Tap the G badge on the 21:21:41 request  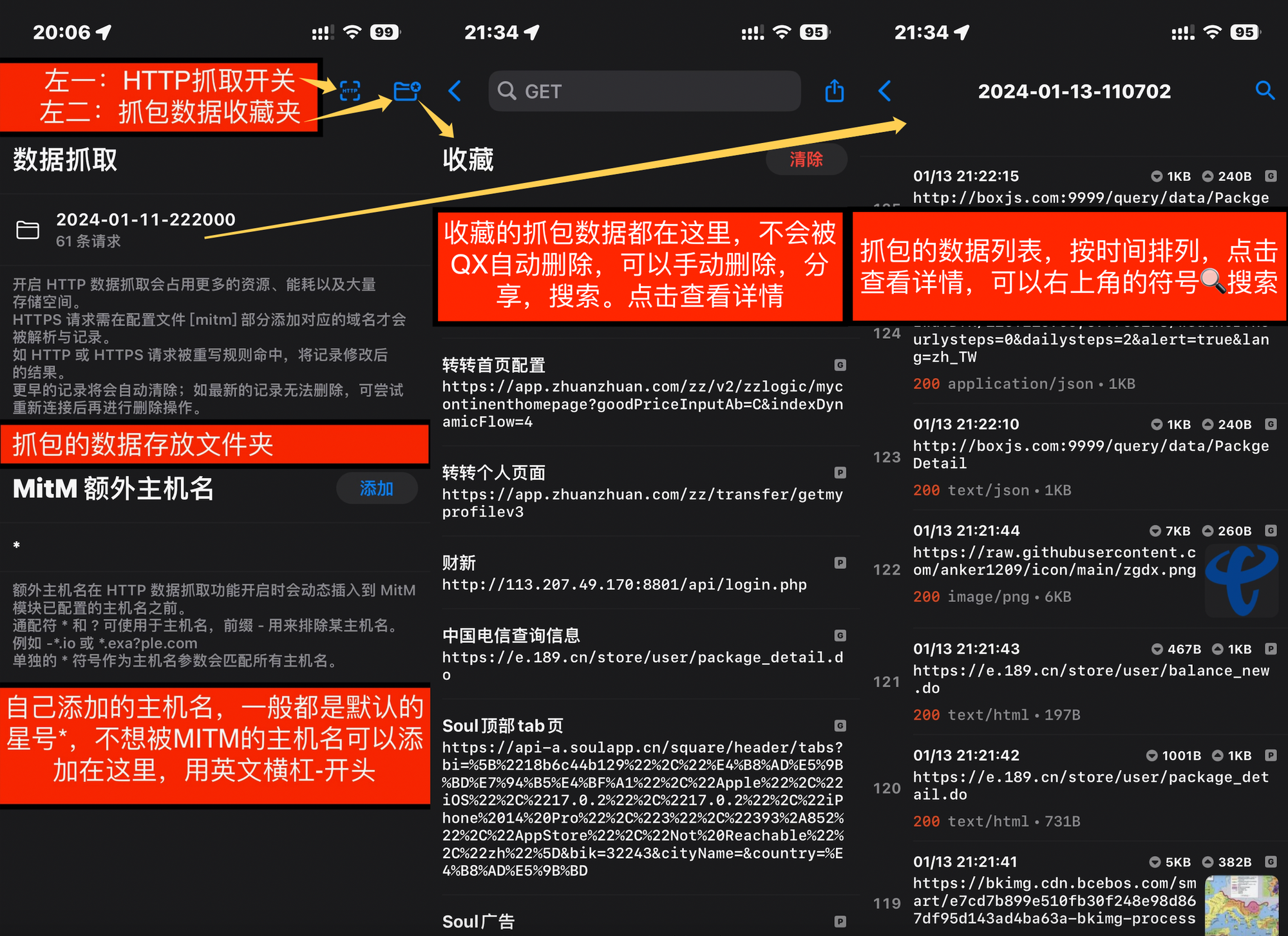click(x=1270, y=861)
